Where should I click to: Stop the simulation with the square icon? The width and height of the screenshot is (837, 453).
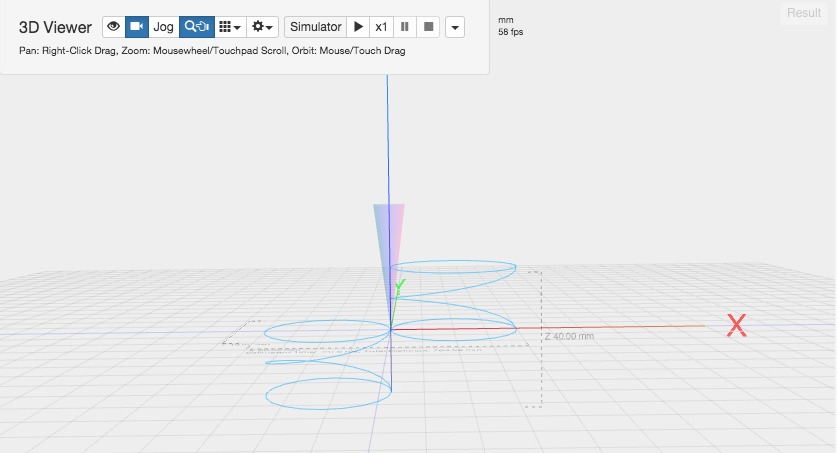click(x=428, y=27)
